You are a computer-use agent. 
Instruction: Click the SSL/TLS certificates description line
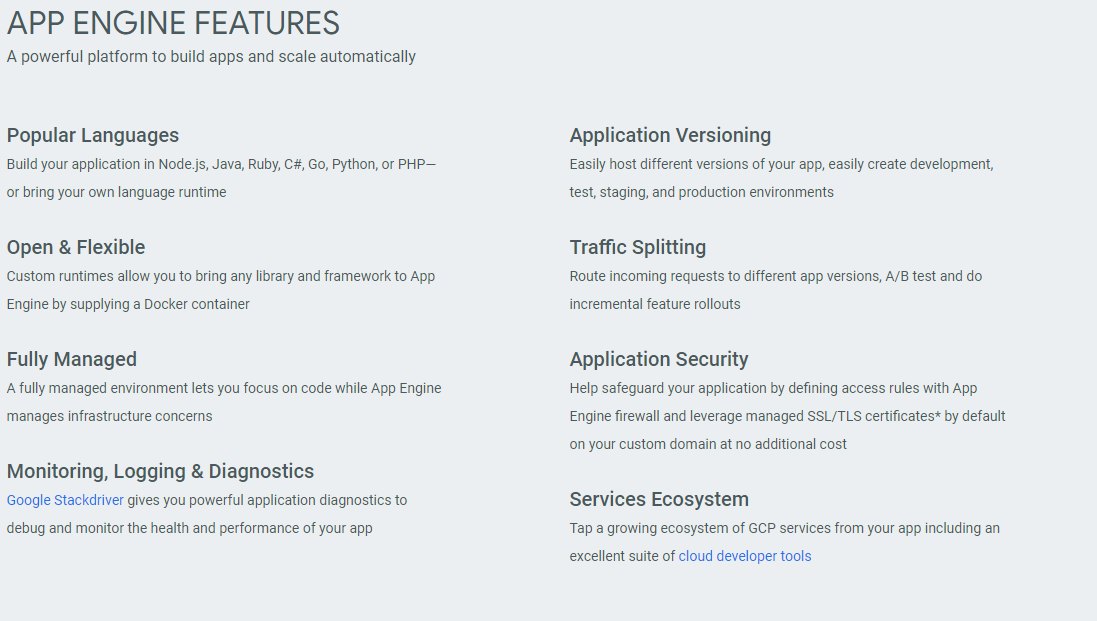click(787, 416)
